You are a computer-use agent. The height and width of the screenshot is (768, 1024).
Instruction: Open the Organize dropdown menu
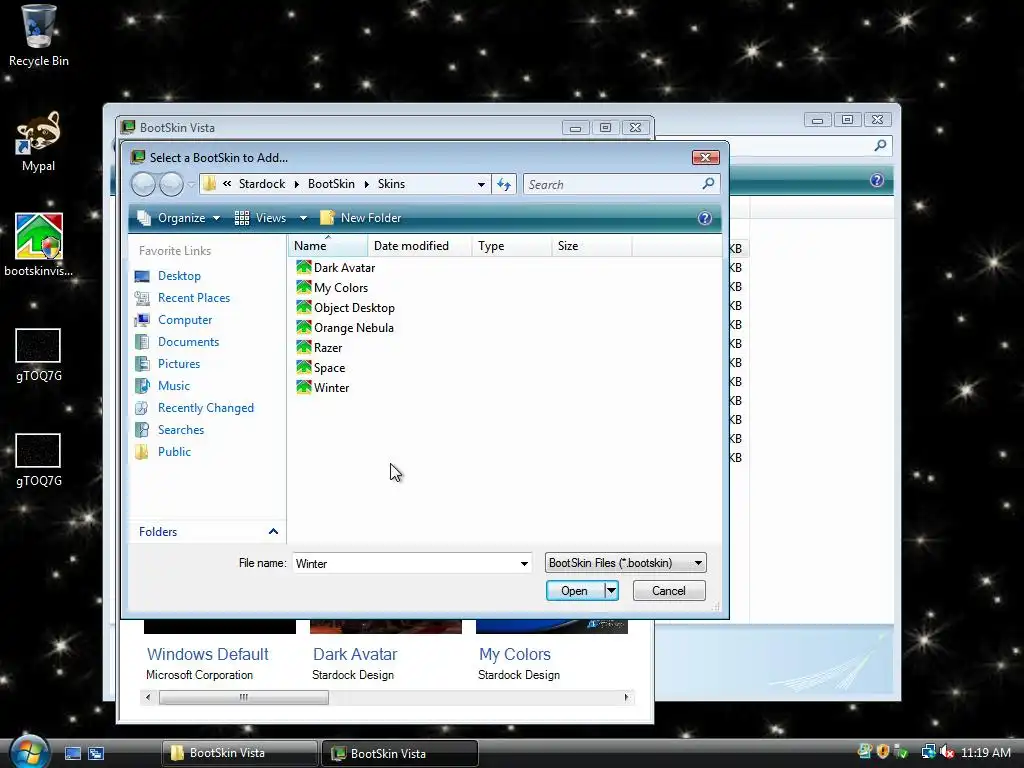click(179, 218)
